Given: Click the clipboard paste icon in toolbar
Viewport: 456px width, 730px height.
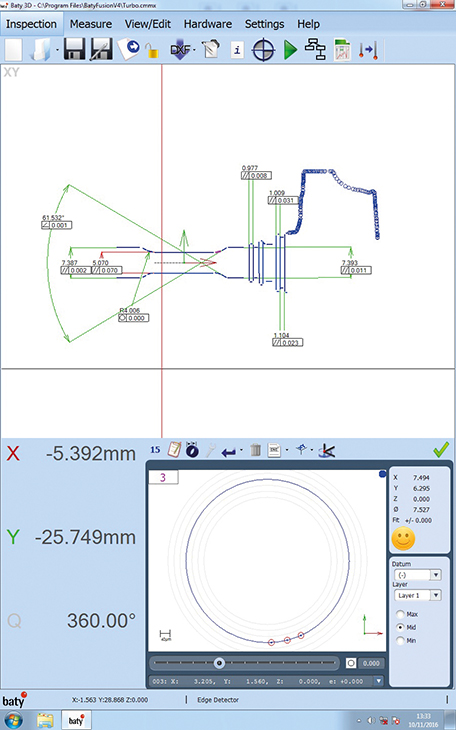Looking at the screenshot, I should (211, 49).
